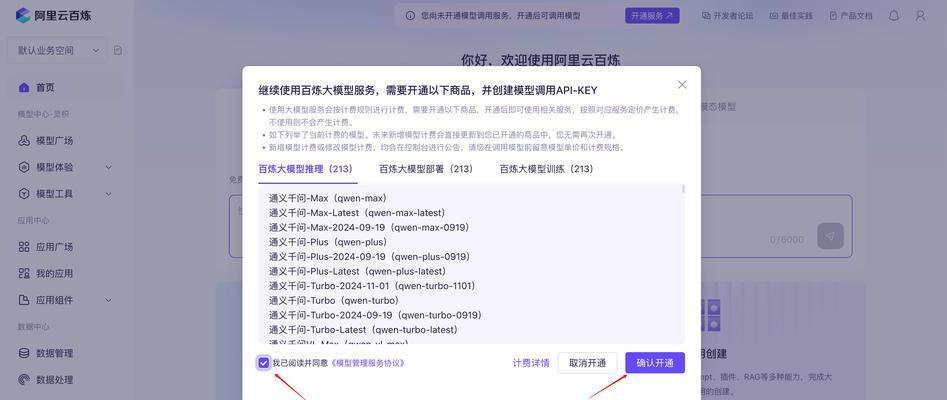This screenshot has height=400, width=947.
Task: Click the 开通服务 button in top bar
Action: coord(652,16)
